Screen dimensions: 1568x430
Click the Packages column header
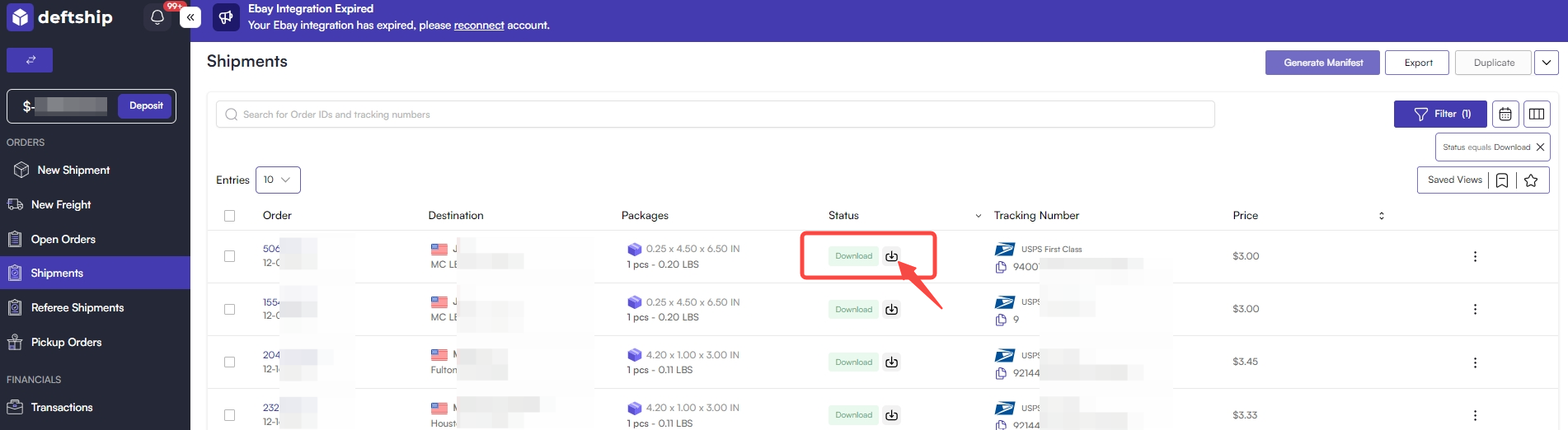(x=645, y=216)
